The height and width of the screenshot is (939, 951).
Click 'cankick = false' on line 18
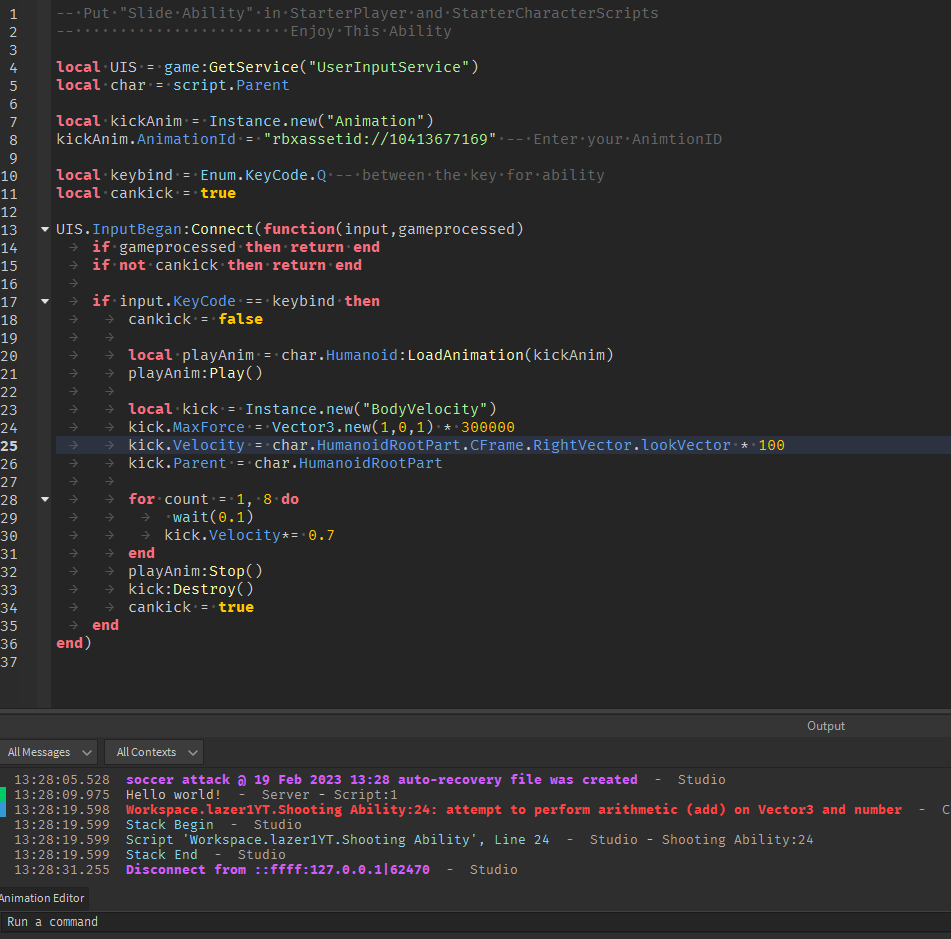pyautogui.click(x=195, y=320)
